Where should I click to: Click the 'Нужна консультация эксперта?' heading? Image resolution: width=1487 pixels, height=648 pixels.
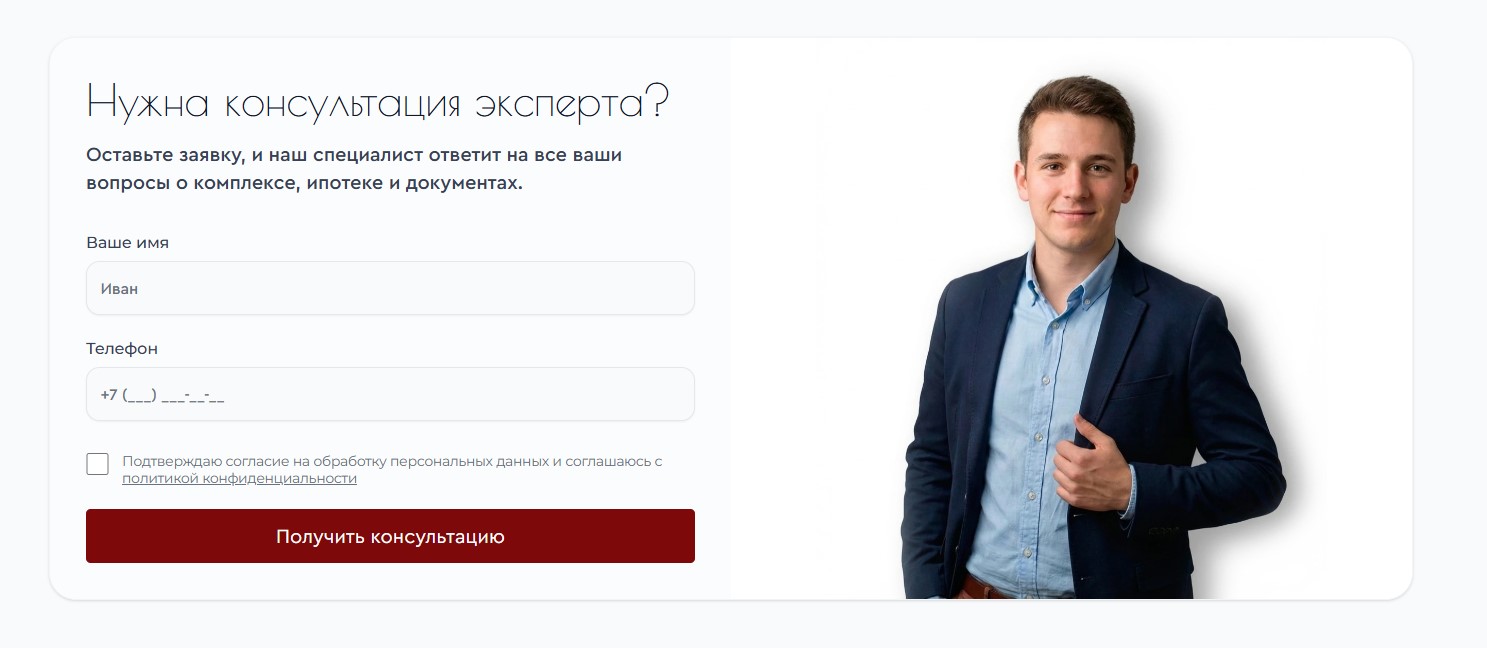[x=376, y=102]
